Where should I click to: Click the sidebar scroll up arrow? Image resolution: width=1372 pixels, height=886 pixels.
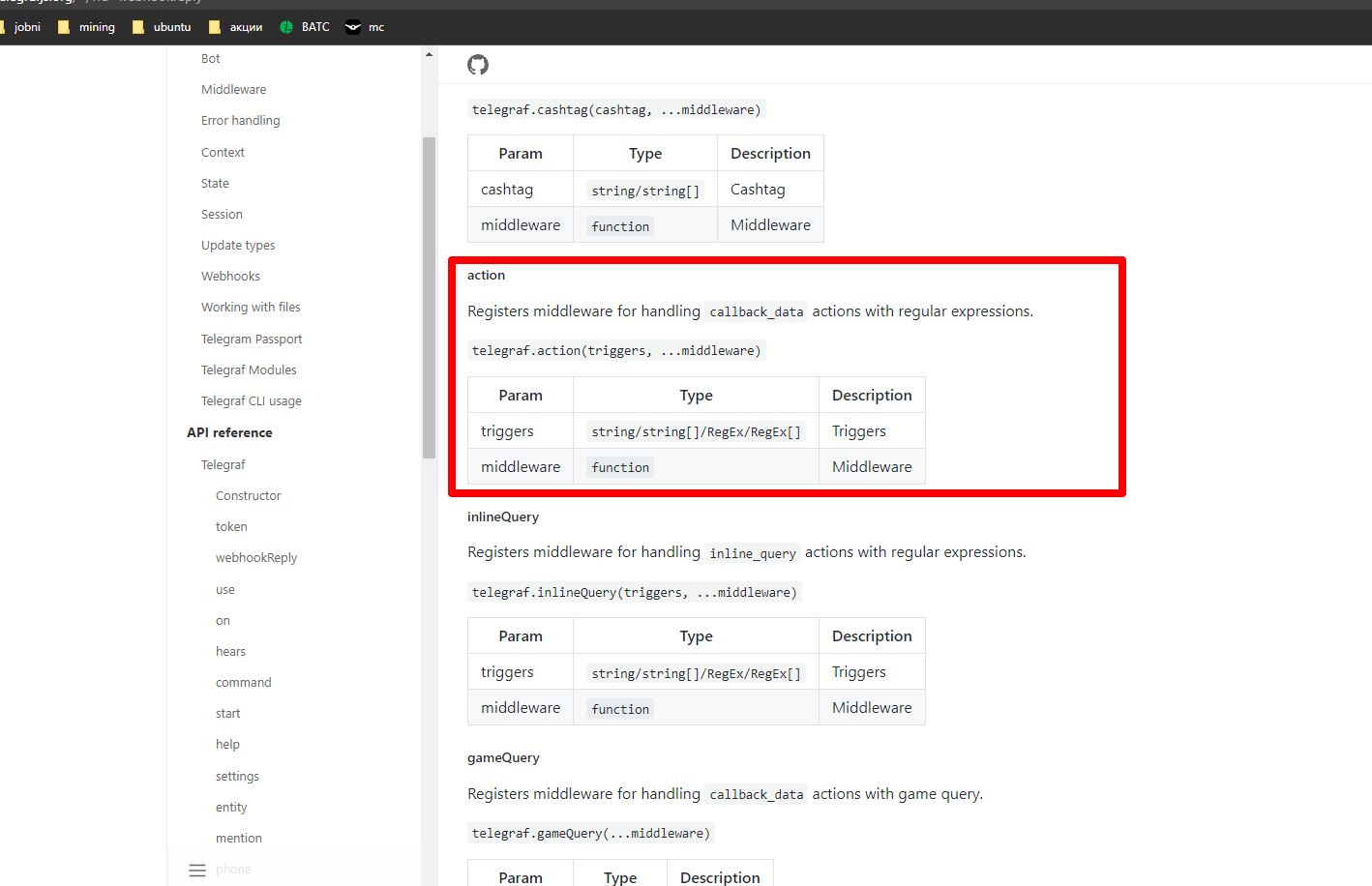tap(429, 54)
